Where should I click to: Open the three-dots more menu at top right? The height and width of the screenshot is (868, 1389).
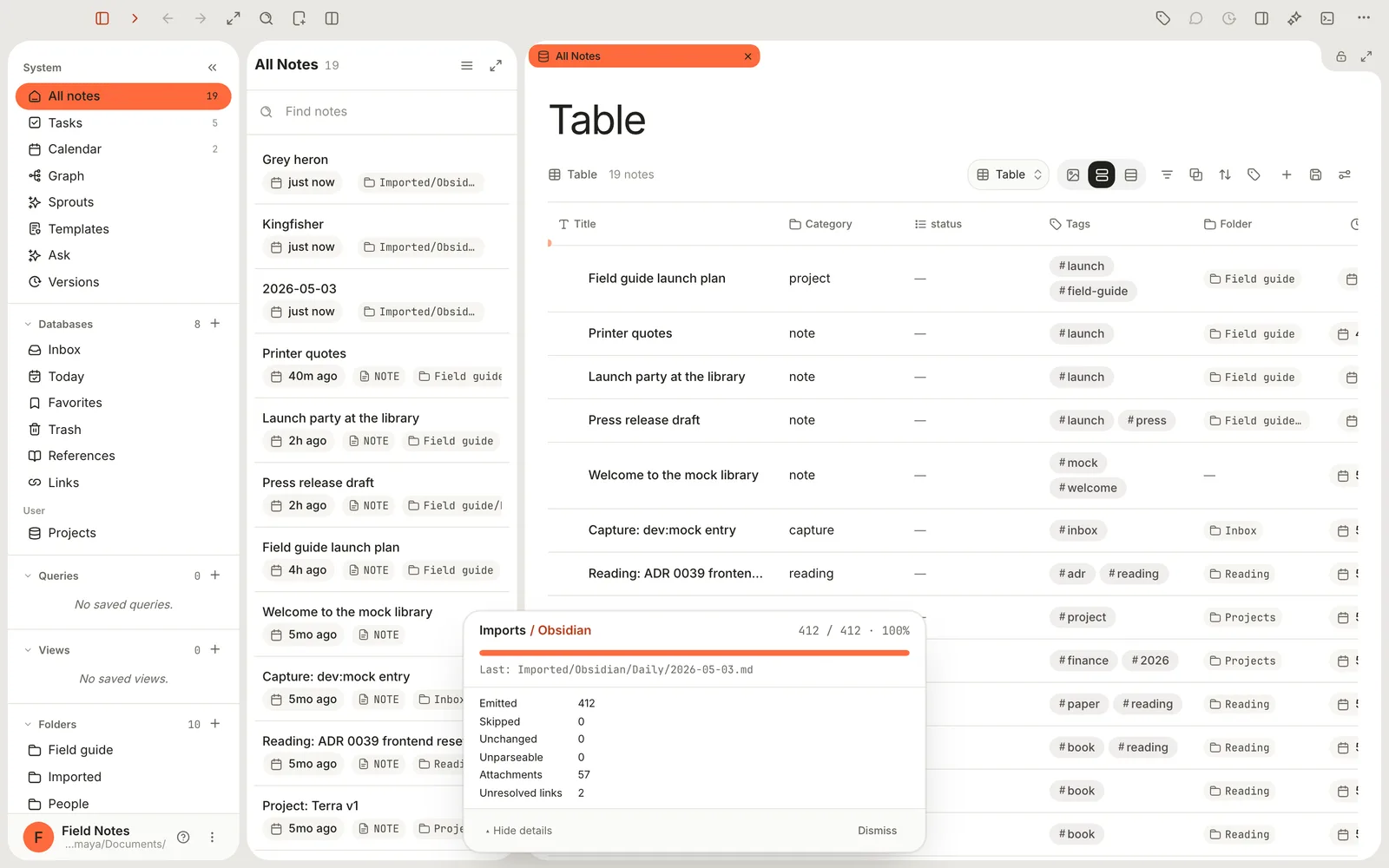tap(1364, 18)
